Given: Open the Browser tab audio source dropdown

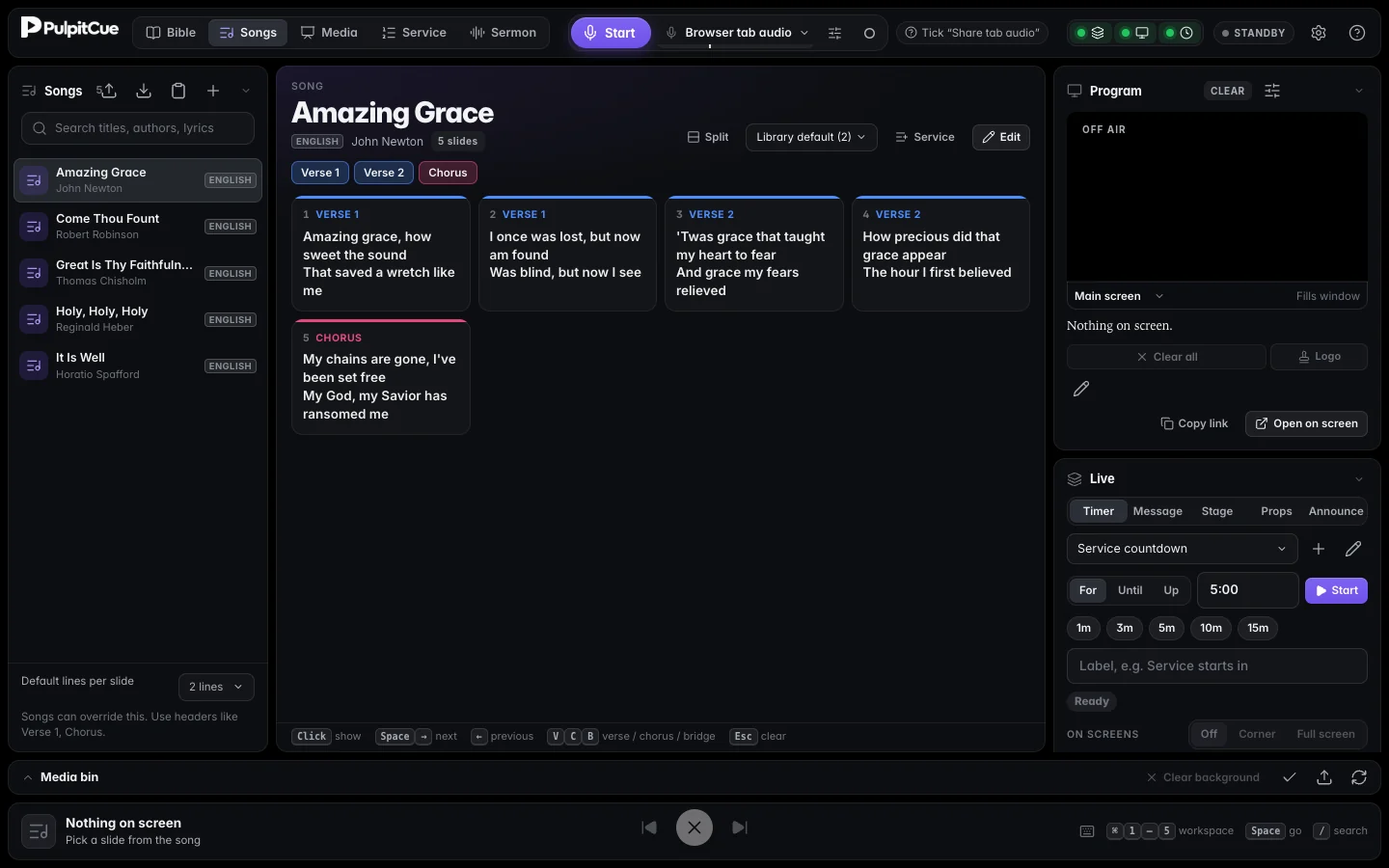Looking at the screenshot, I should [738, 33].
